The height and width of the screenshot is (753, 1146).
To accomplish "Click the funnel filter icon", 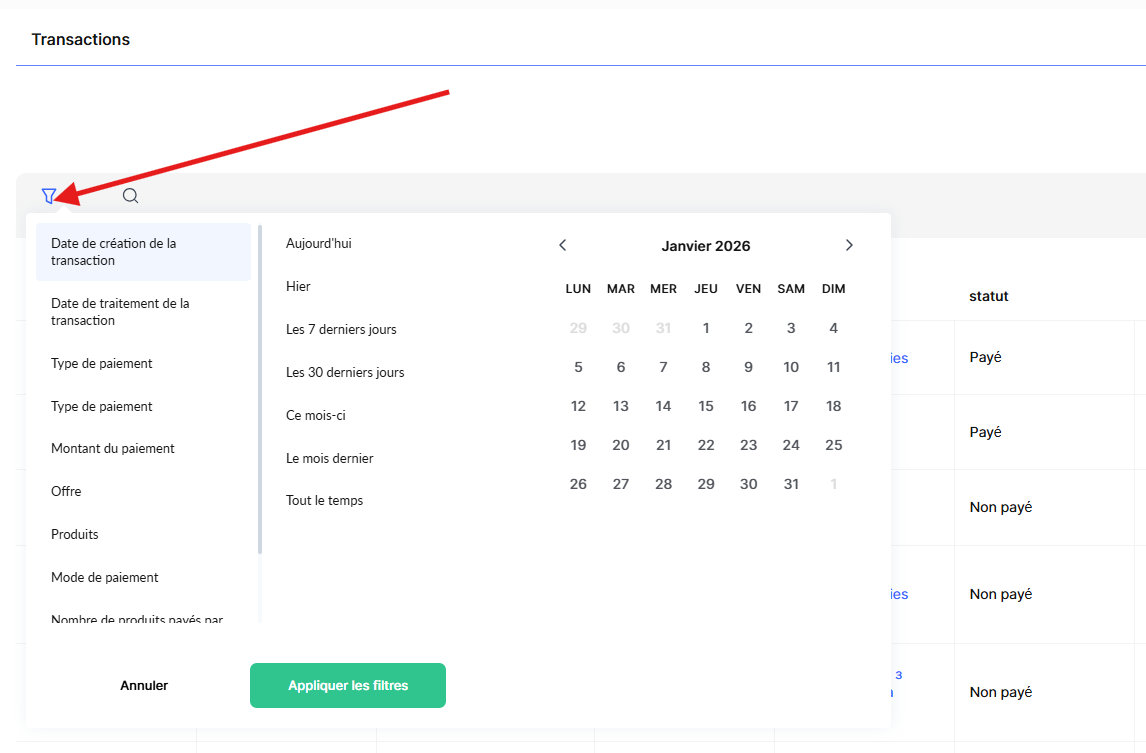I will [49, 196].
